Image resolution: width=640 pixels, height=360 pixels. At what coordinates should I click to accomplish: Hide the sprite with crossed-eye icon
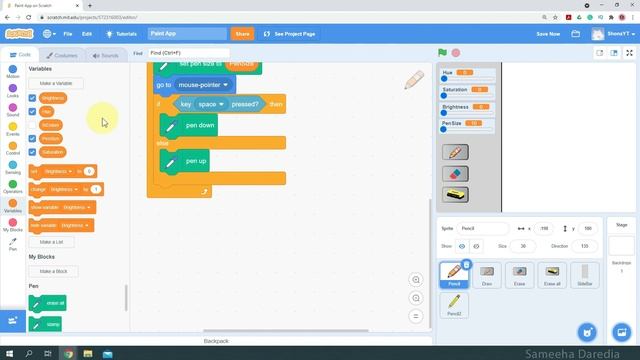476,246
